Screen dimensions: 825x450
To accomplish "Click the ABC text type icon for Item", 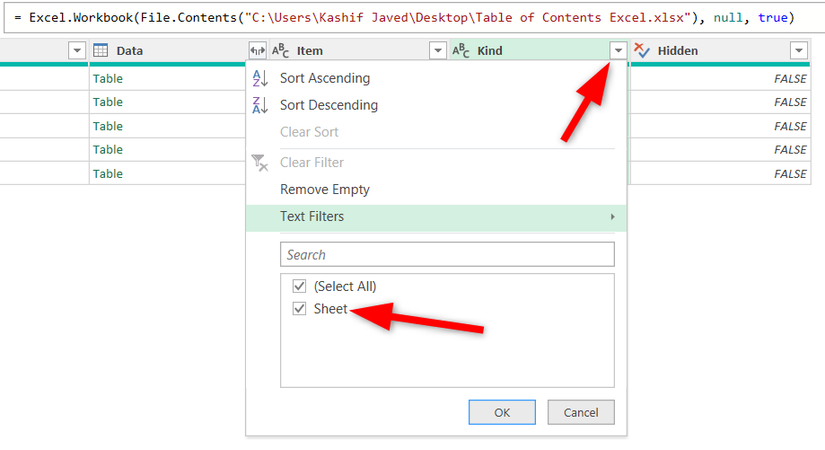I will (x=280, y=51).
